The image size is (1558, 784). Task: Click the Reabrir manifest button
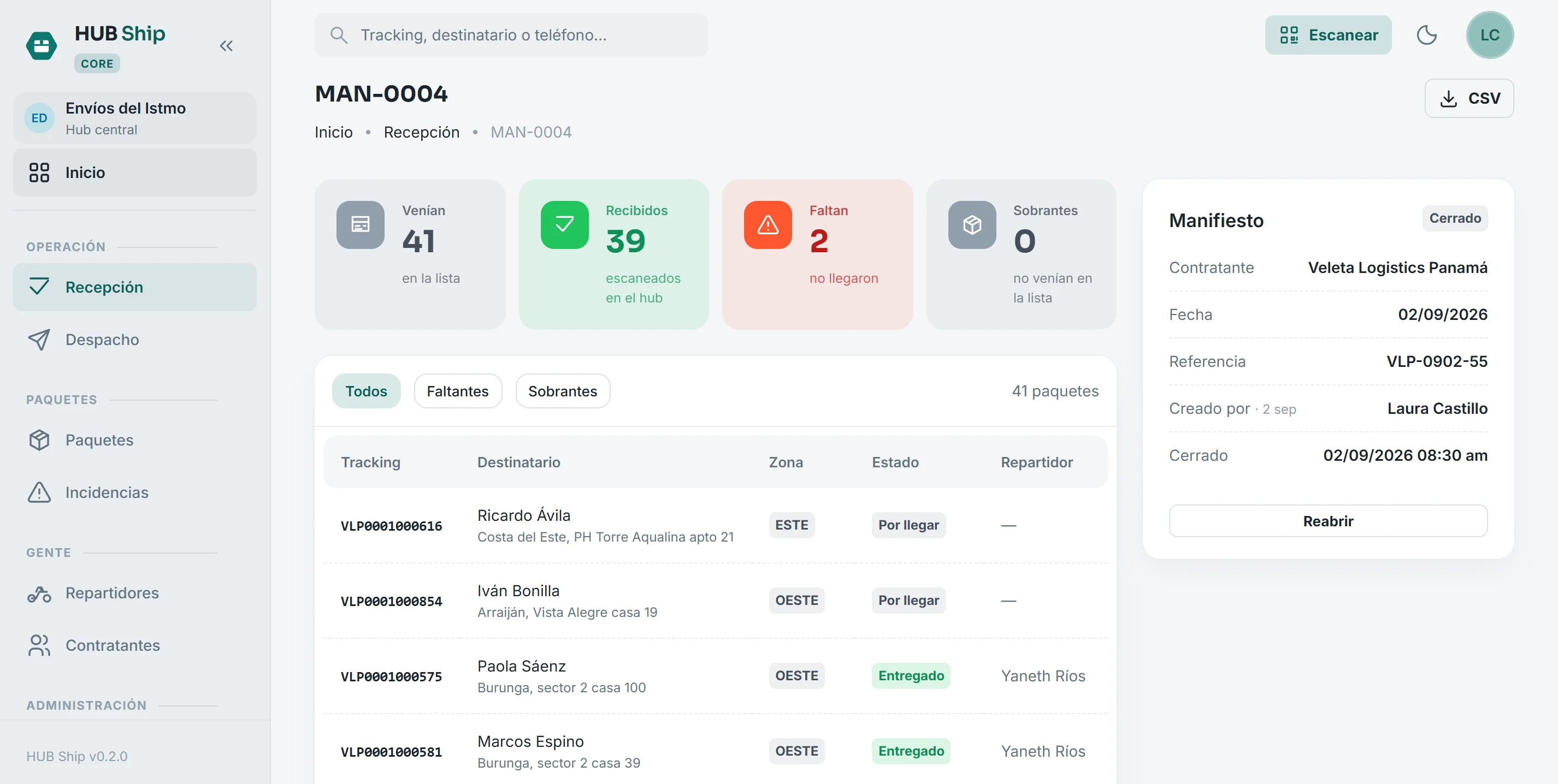point(1327,521)
